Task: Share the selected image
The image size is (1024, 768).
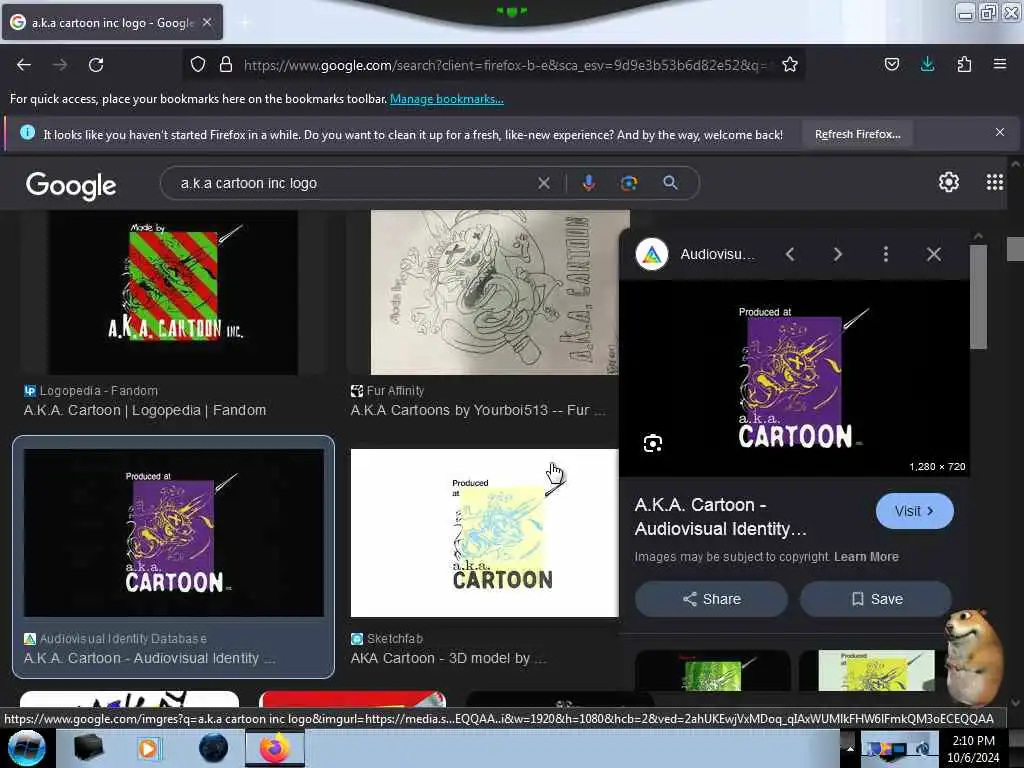Action: pyautogui.click(x=711, y=599)
